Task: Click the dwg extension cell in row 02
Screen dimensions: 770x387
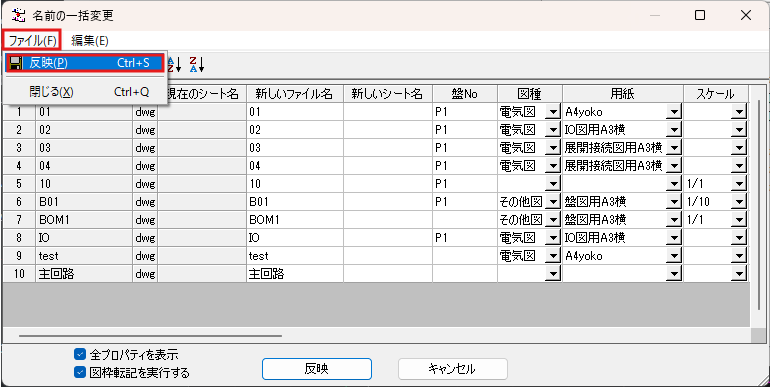Action: tap(145, 130)
